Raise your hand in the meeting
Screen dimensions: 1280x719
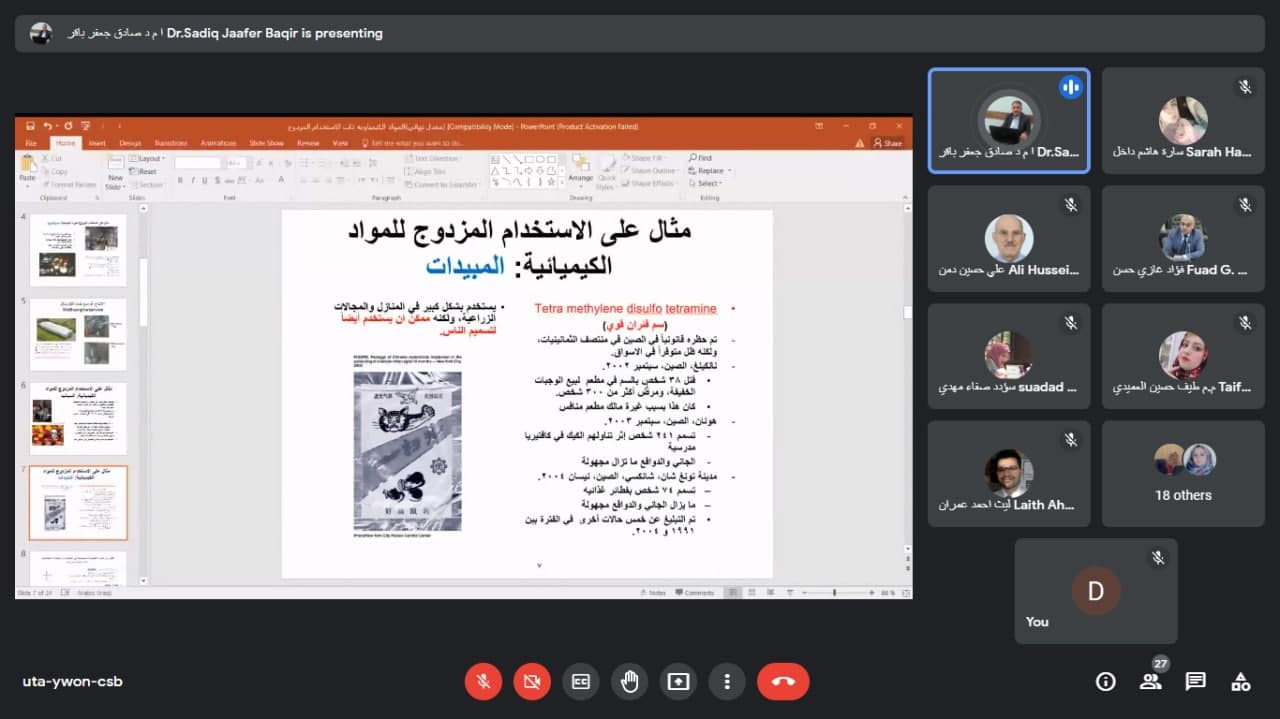pos(630,682)
